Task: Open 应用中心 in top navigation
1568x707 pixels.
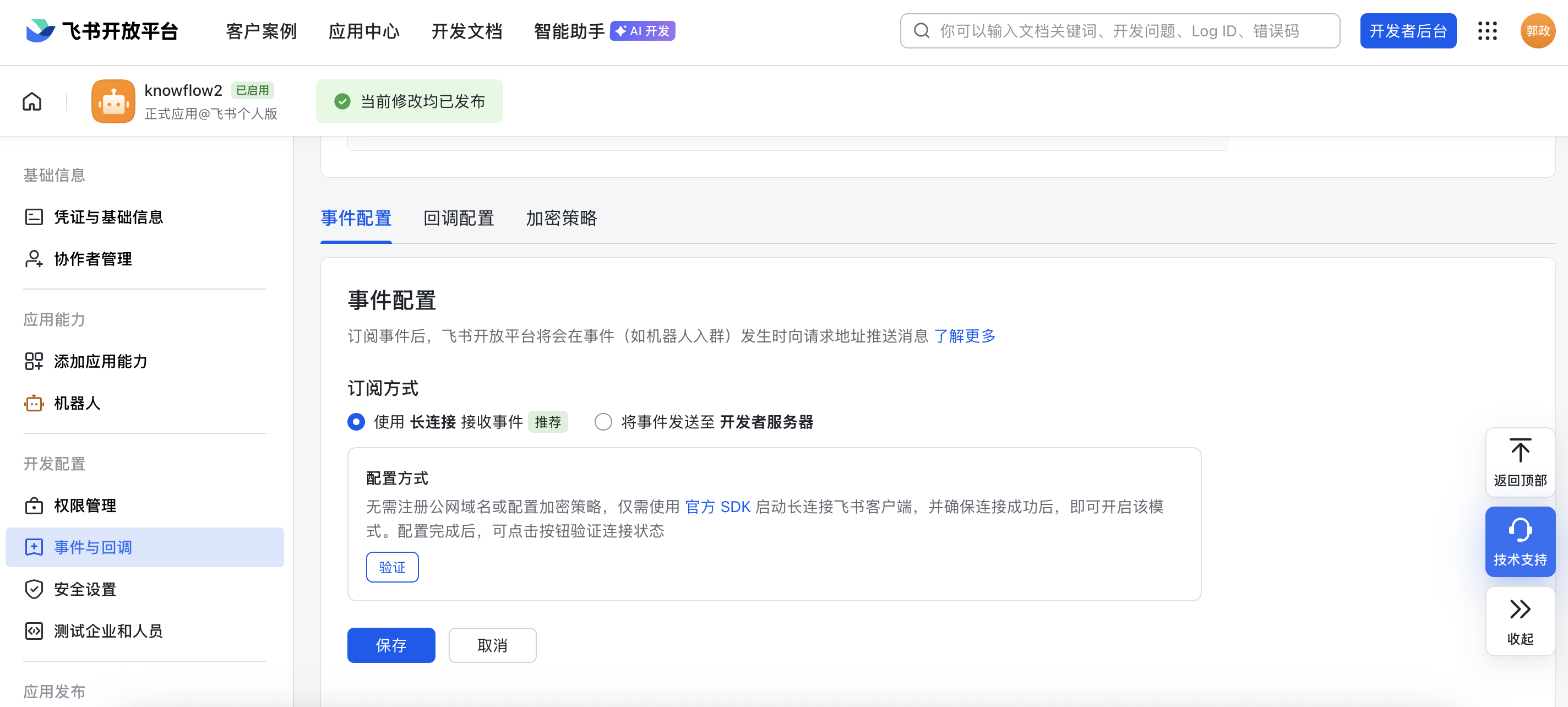Action: tap(364, 31)
